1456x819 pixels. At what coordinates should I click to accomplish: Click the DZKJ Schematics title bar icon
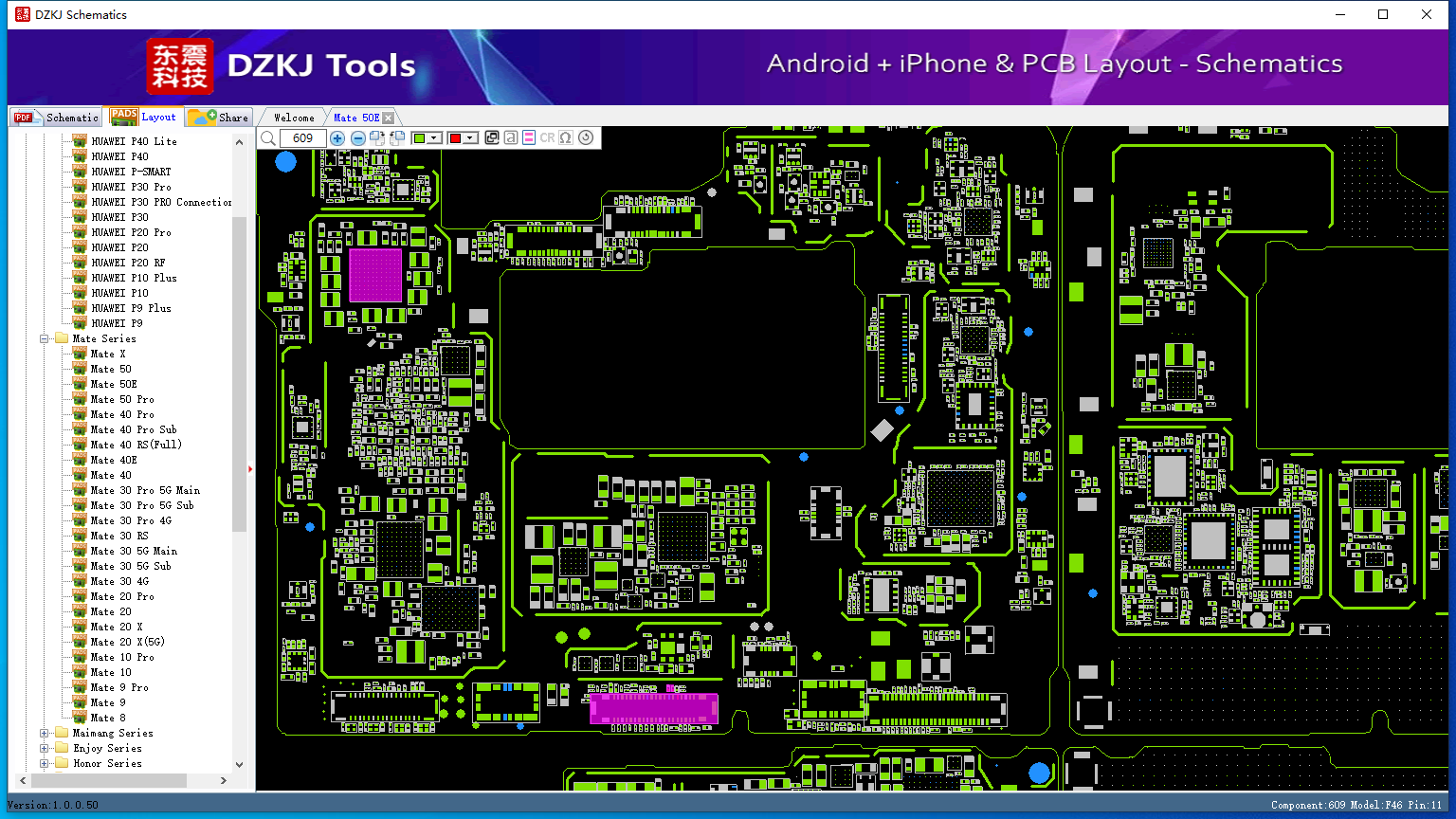pyautogui.click(x=22, y=14)
